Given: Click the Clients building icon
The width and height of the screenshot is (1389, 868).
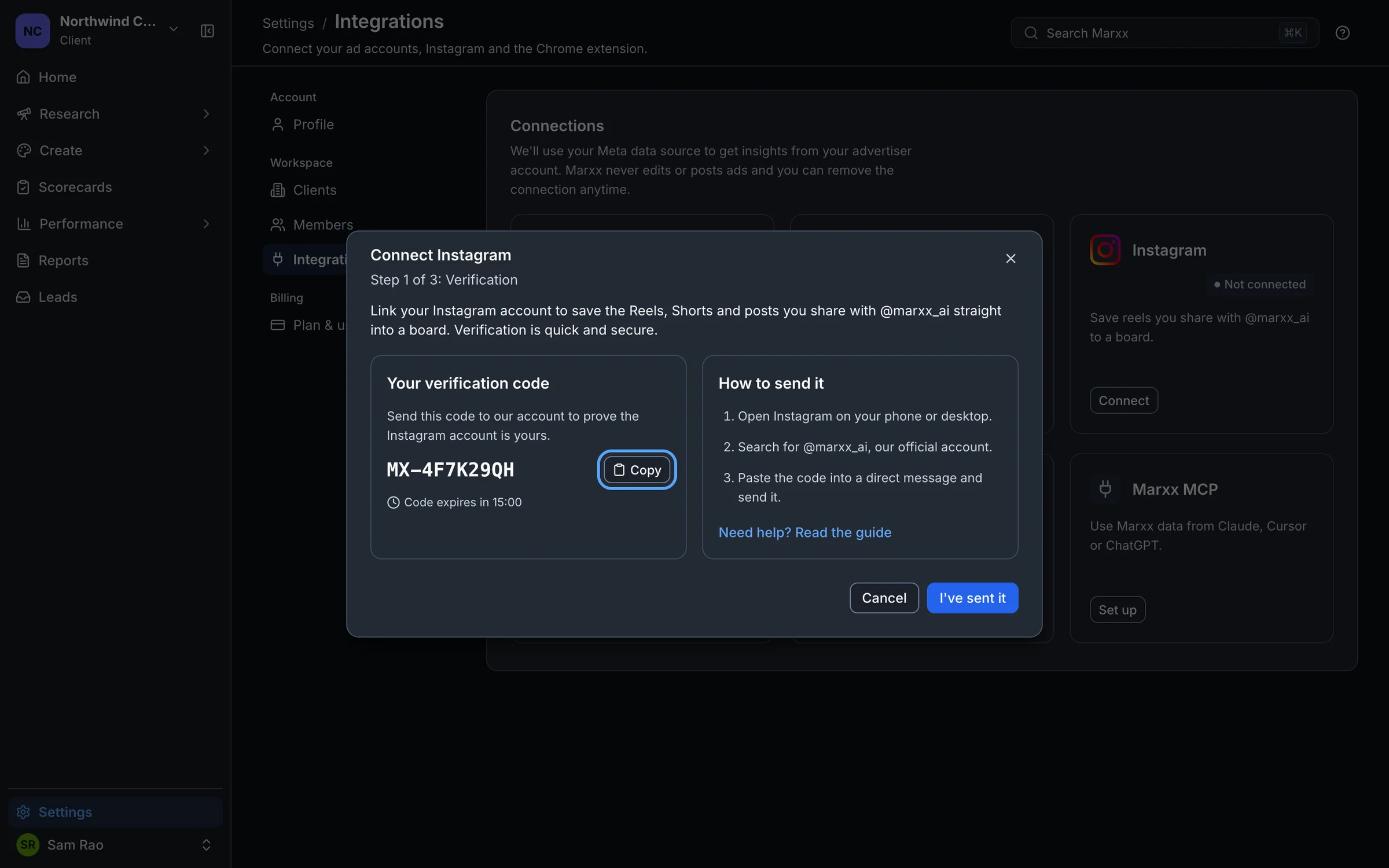Looking at the screenshot, I should coord(277,190).
